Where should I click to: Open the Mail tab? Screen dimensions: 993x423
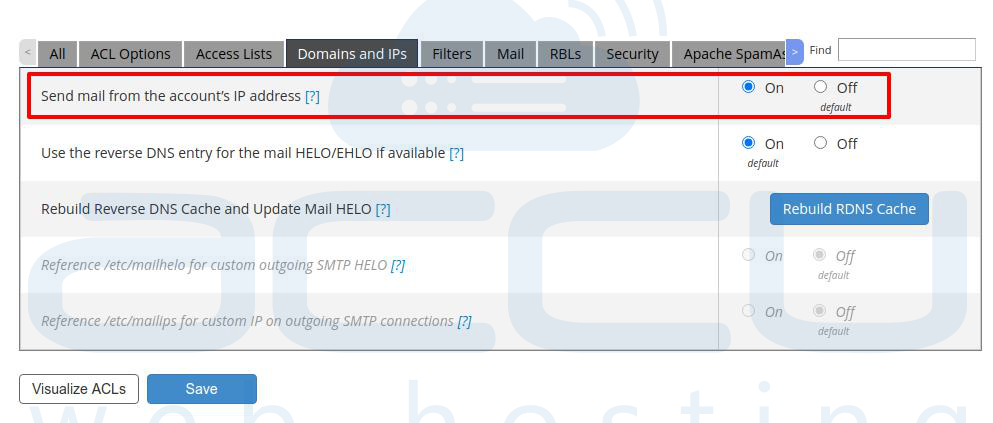pos(510,54)
